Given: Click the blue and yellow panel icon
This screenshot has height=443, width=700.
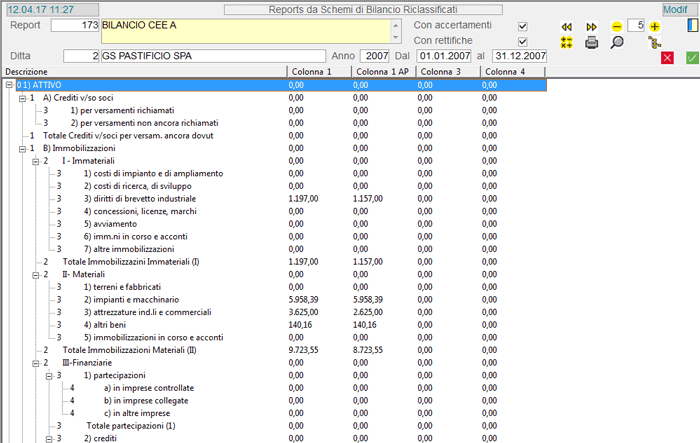Looking at the screenshot, I should click(692, 25).
